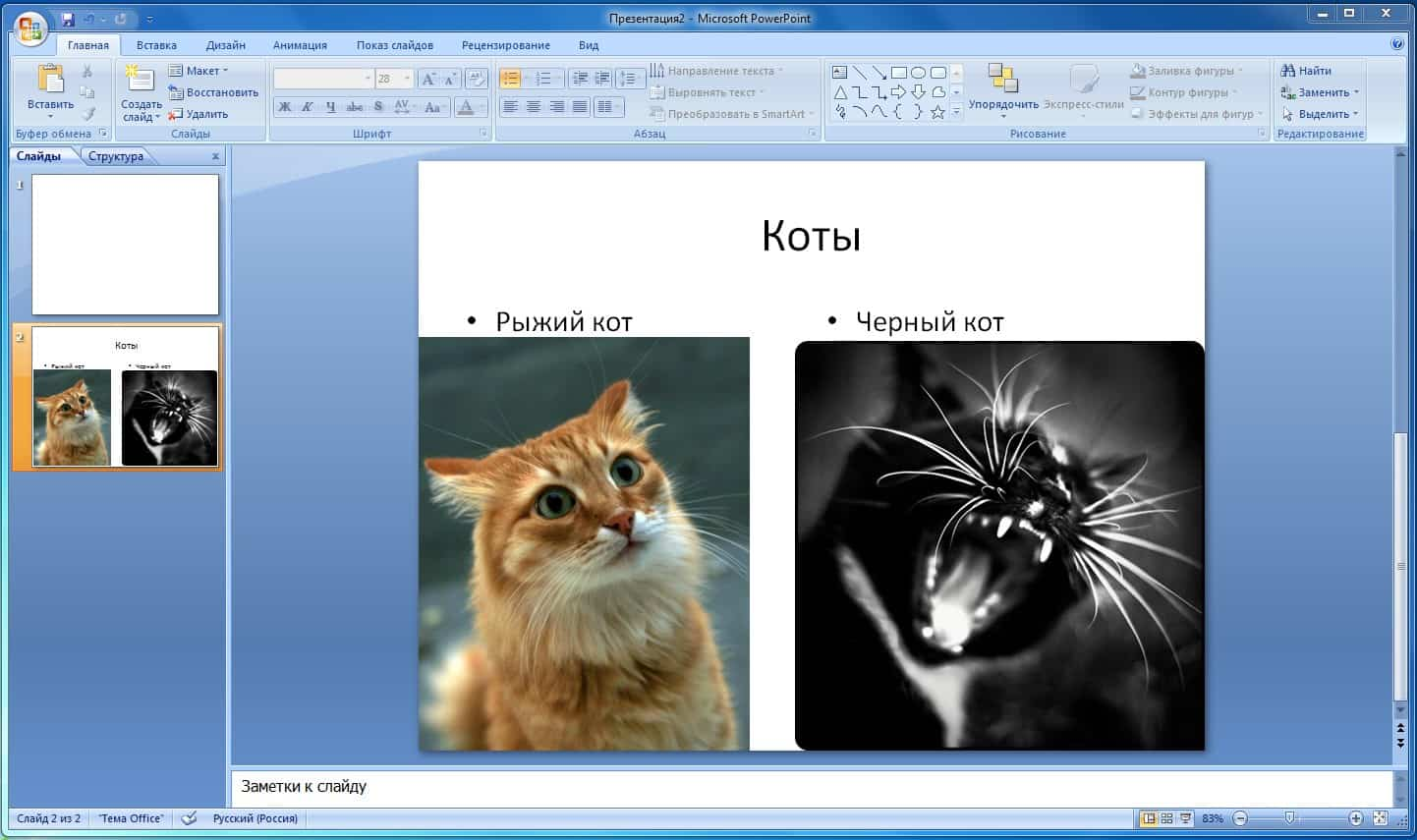
Task: Open the Показ слайдов tab
Action: point(395,45)
